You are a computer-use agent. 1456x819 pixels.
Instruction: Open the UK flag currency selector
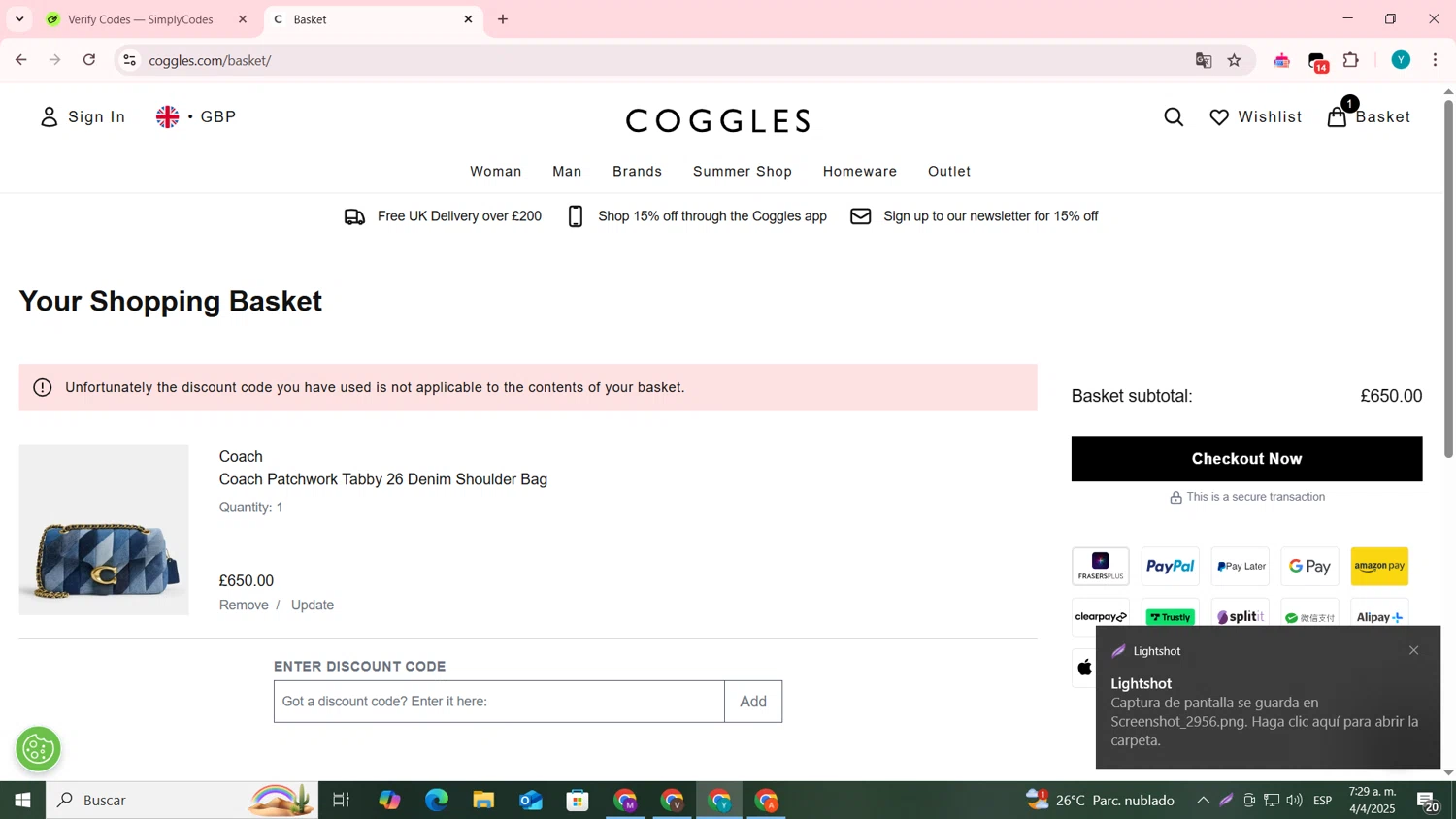(x=196, y=116)
